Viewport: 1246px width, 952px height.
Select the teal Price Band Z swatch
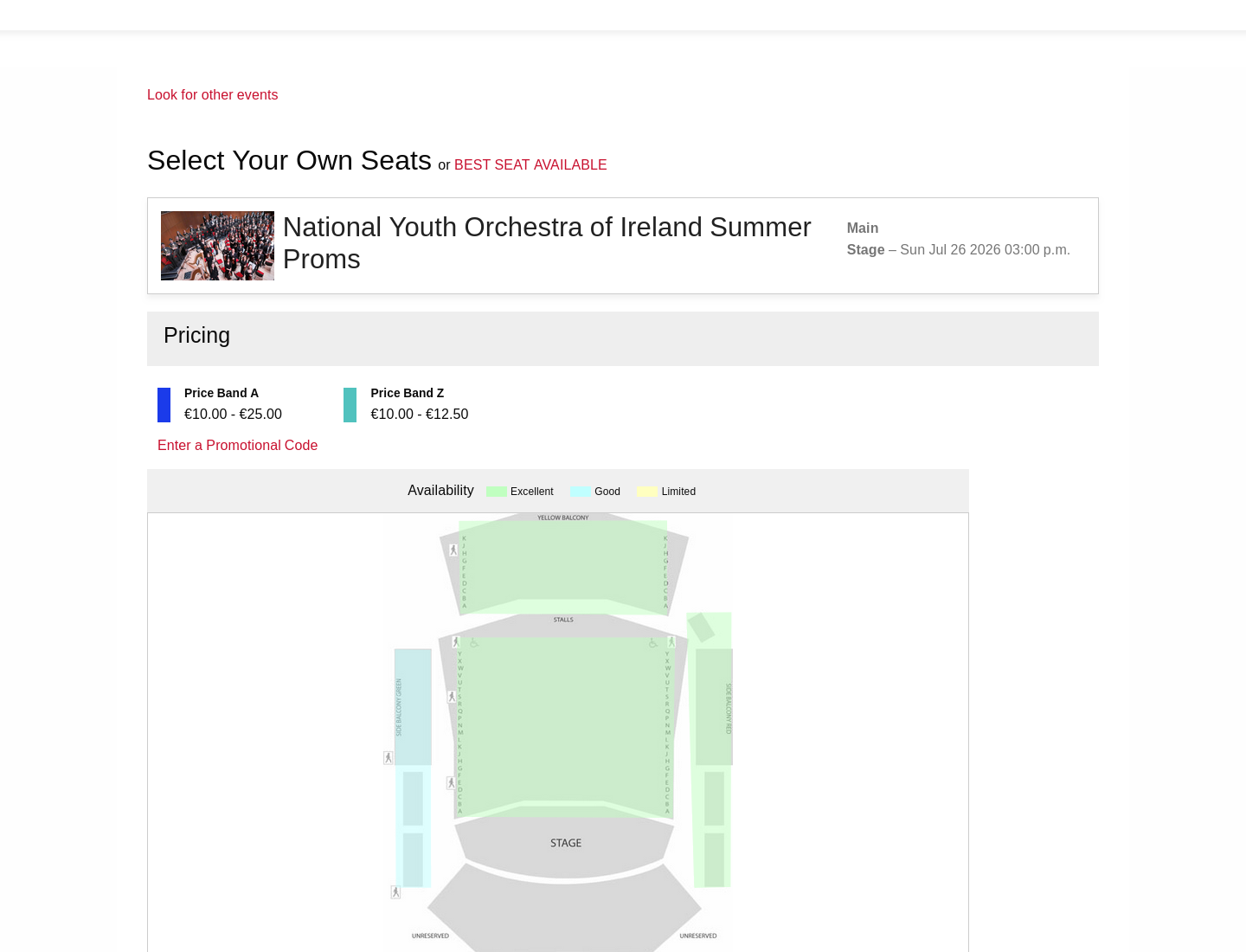click(350, 405)
